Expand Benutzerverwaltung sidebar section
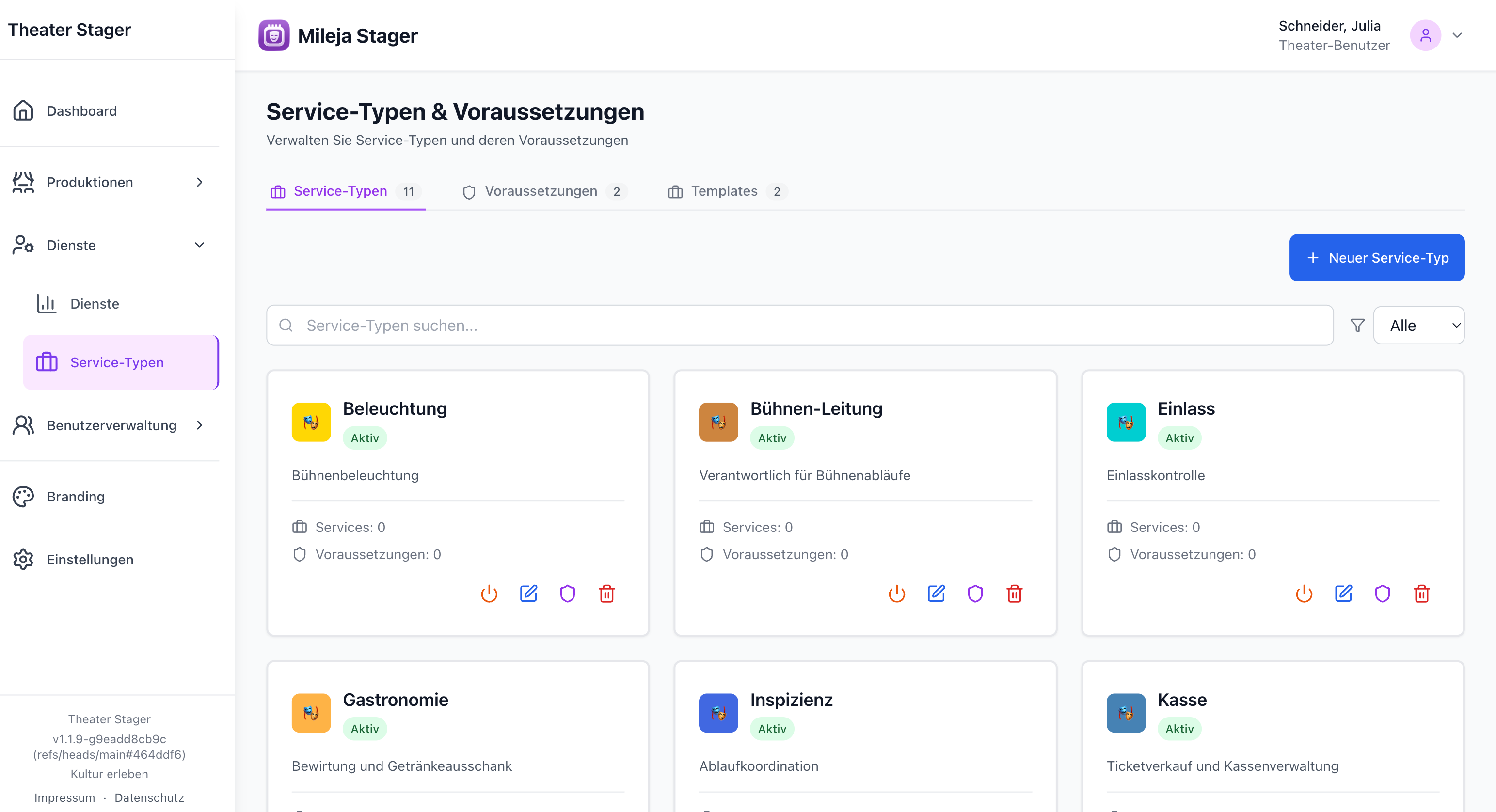The height and width of the screenshot is (812, 1496). pyautogui.click(x=109, y=425)
